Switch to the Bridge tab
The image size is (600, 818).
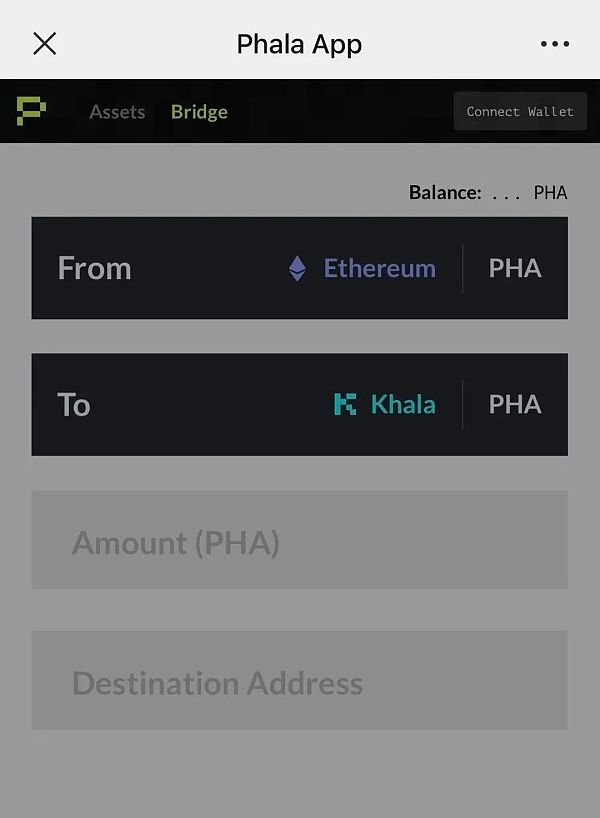[199, 112]
